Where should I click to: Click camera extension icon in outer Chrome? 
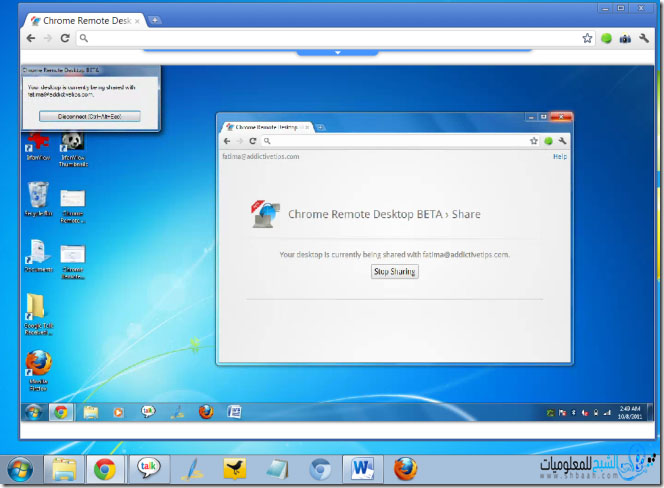click(x=625, y=39)
